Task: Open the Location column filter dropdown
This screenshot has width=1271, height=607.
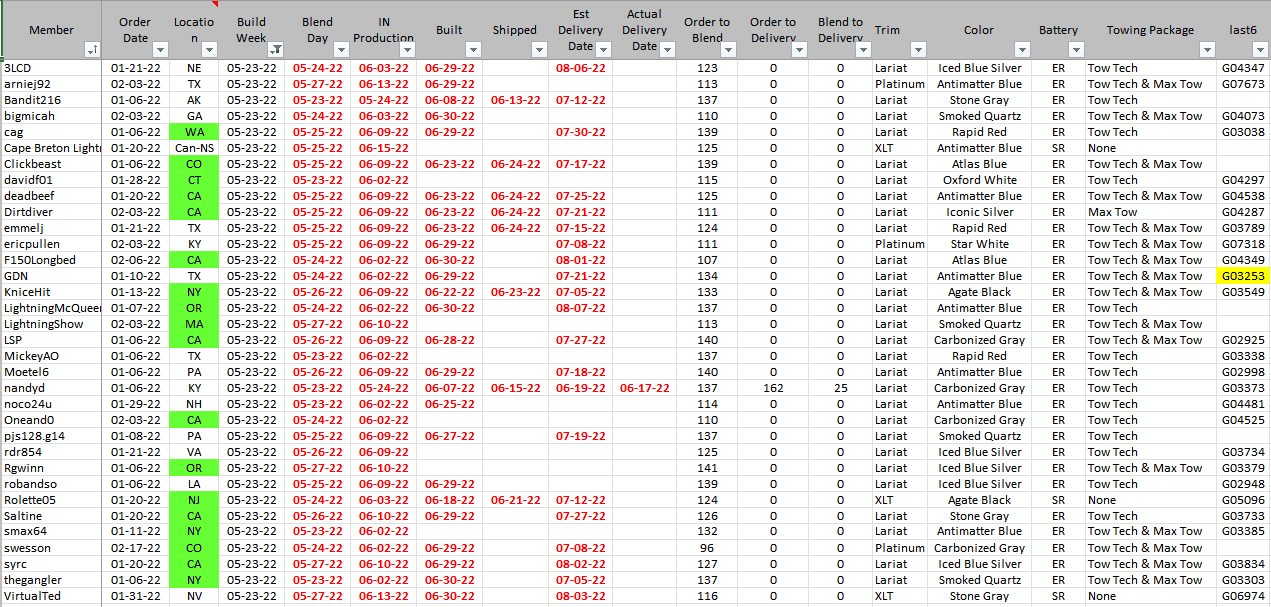Action: [x=210, y=49]
